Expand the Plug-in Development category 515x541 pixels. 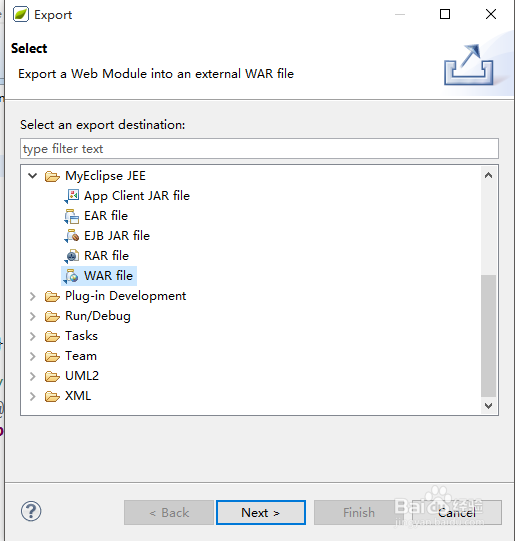(33, 296)
